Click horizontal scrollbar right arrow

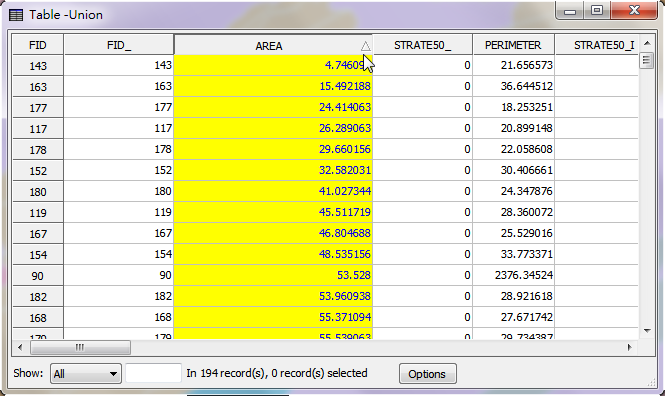630,347
